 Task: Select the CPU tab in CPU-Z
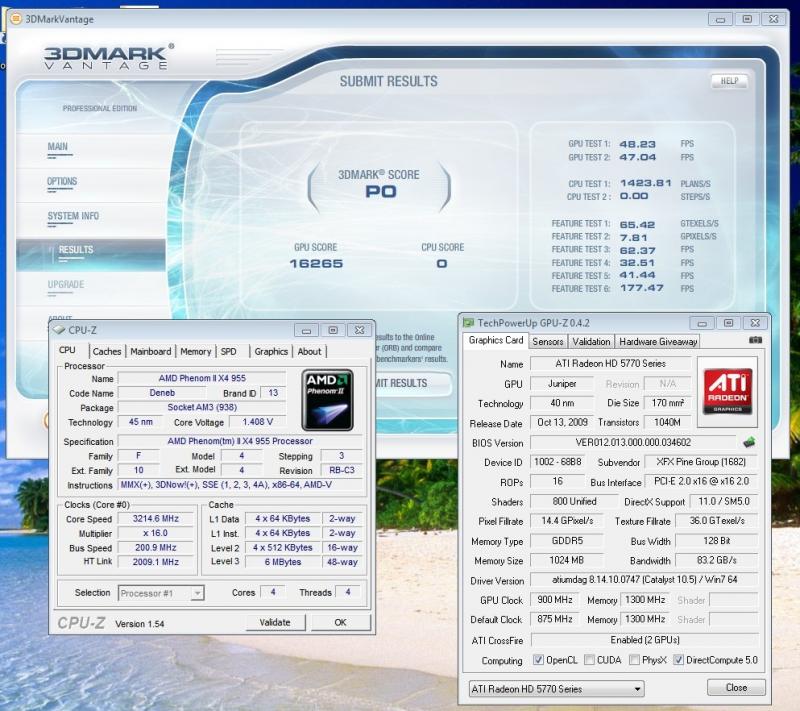pyautogui.click(x=67, y=350)
